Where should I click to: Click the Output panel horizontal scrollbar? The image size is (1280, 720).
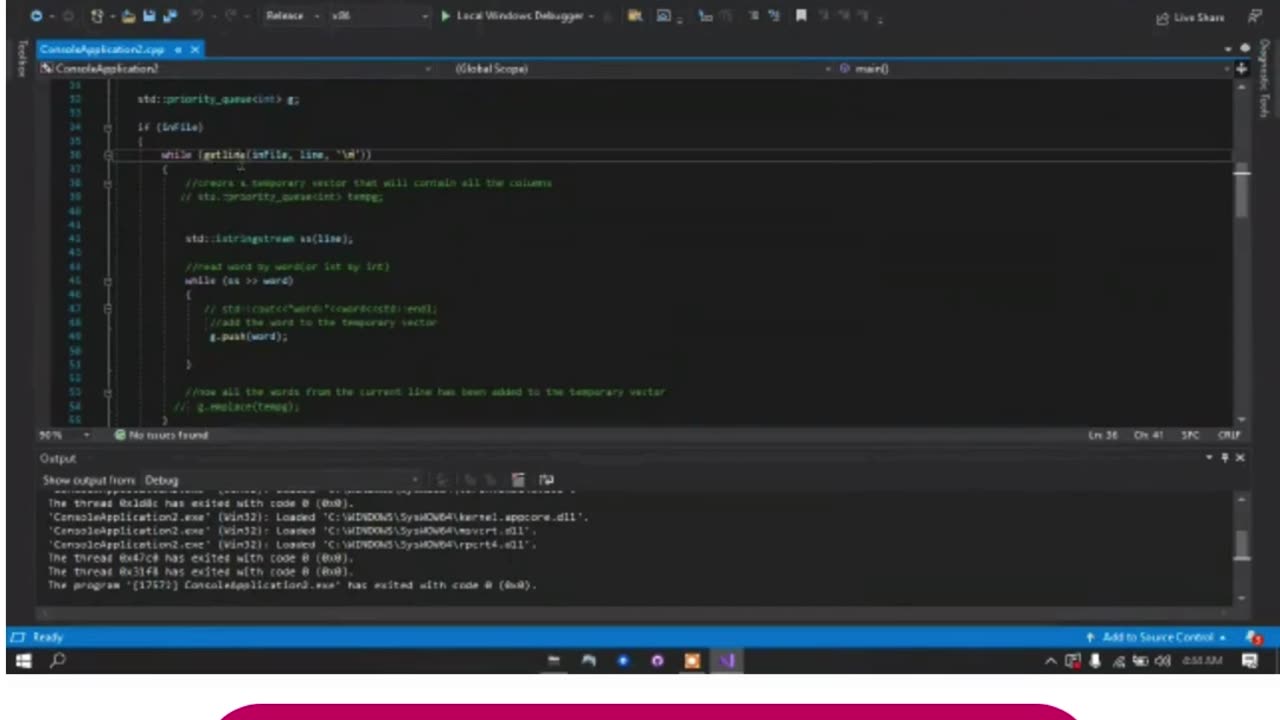click(635, 612)
